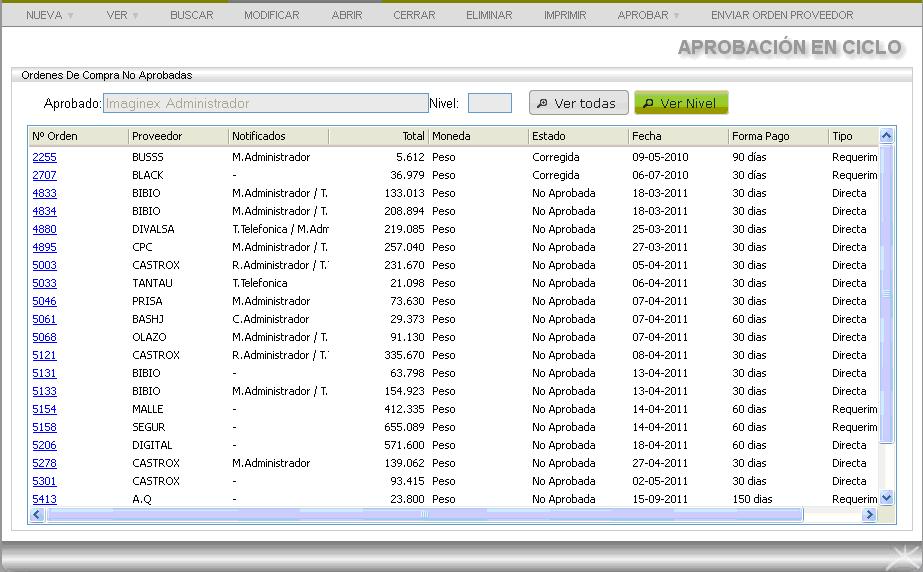Click the 90 días payment cell
This screenshot has height=572, width=923.
(749, 157)
